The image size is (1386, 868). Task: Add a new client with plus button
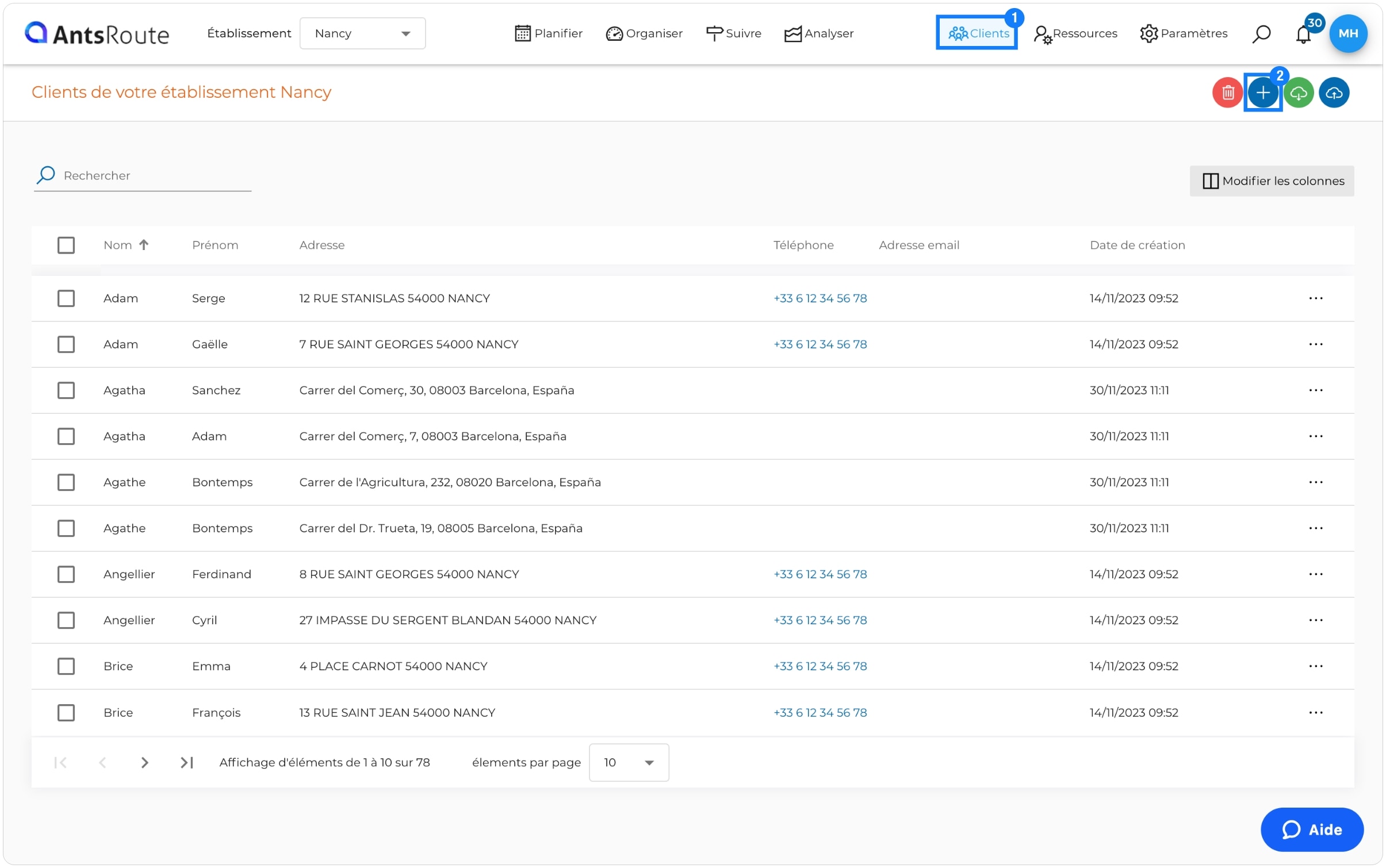(x=1262, y=93)
